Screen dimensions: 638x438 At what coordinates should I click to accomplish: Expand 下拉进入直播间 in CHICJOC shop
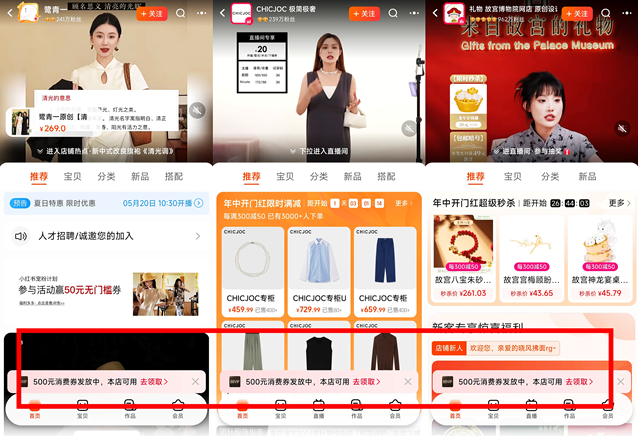pos(319,151)
